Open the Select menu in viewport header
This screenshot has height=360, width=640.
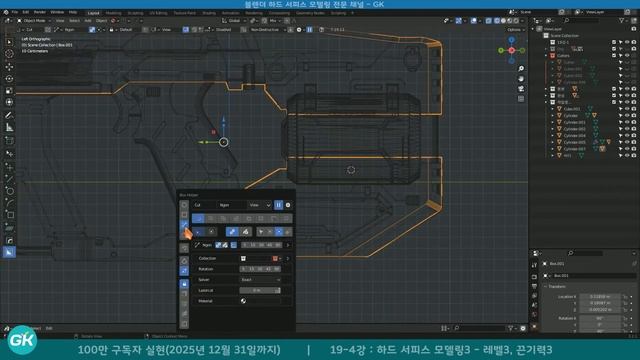[x=74, y=20]
